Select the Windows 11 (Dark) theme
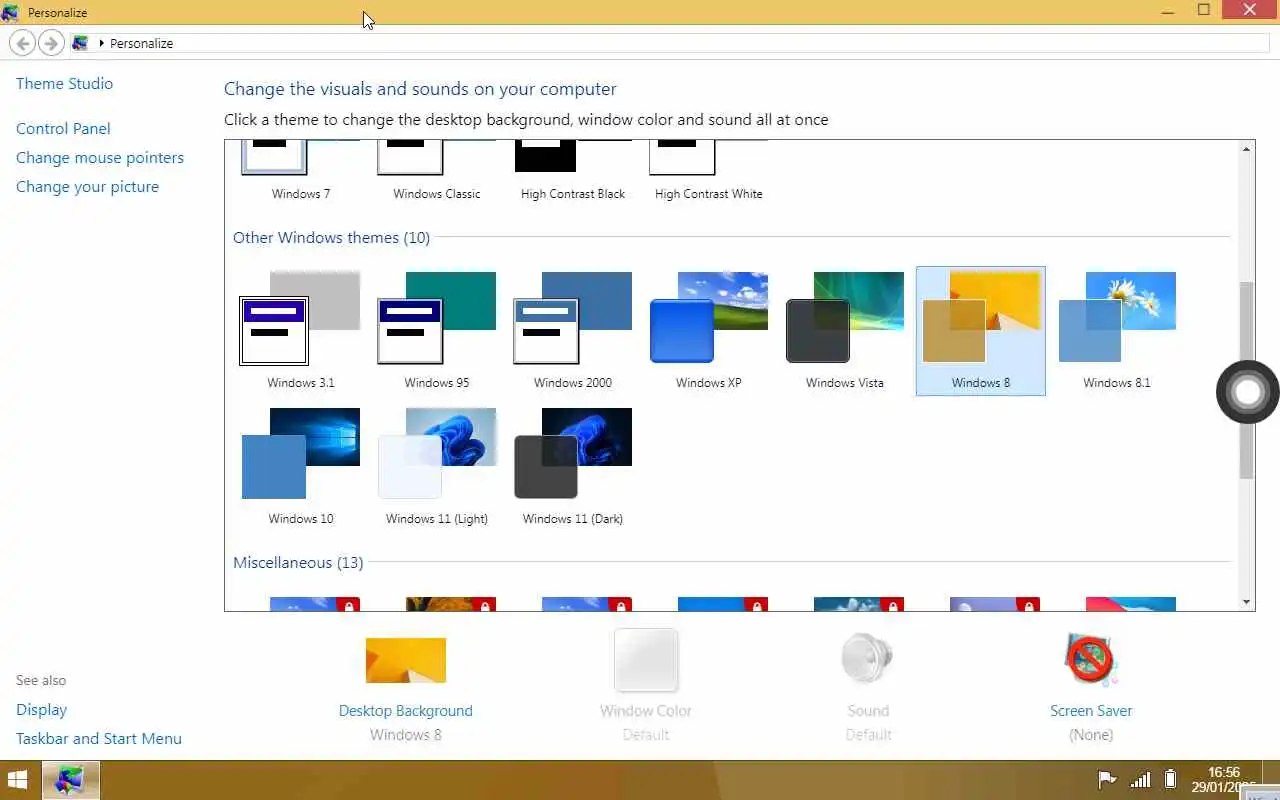 click(x=572, y=467)
